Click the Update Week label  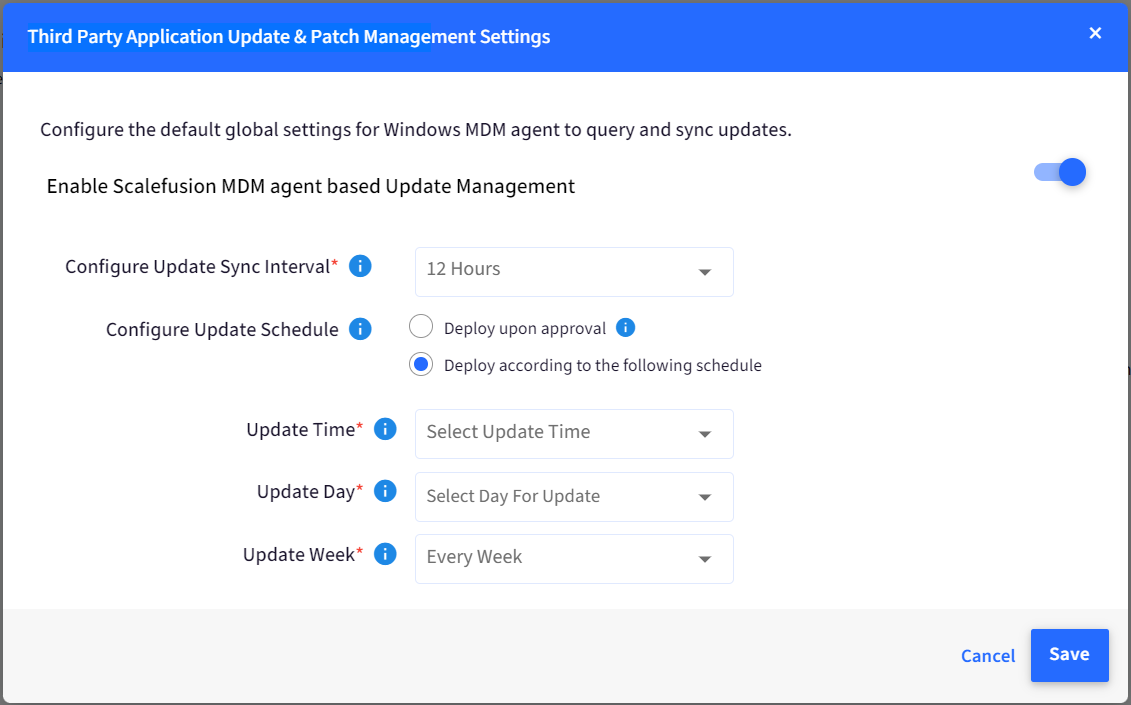pyautogui.click(x=303, y=555)
